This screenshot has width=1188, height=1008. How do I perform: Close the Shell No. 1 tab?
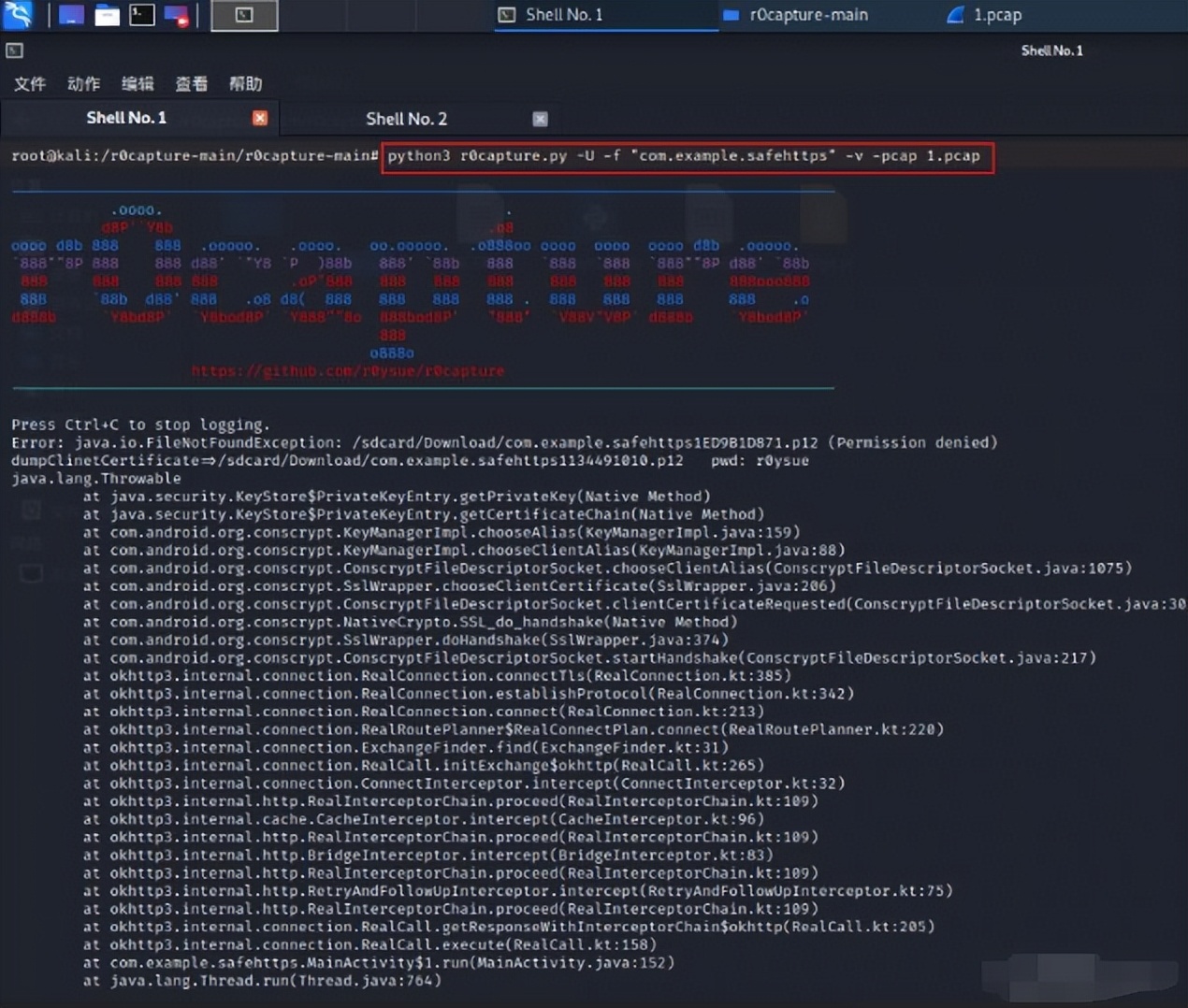pyautogui.click(x=259, y=118)
